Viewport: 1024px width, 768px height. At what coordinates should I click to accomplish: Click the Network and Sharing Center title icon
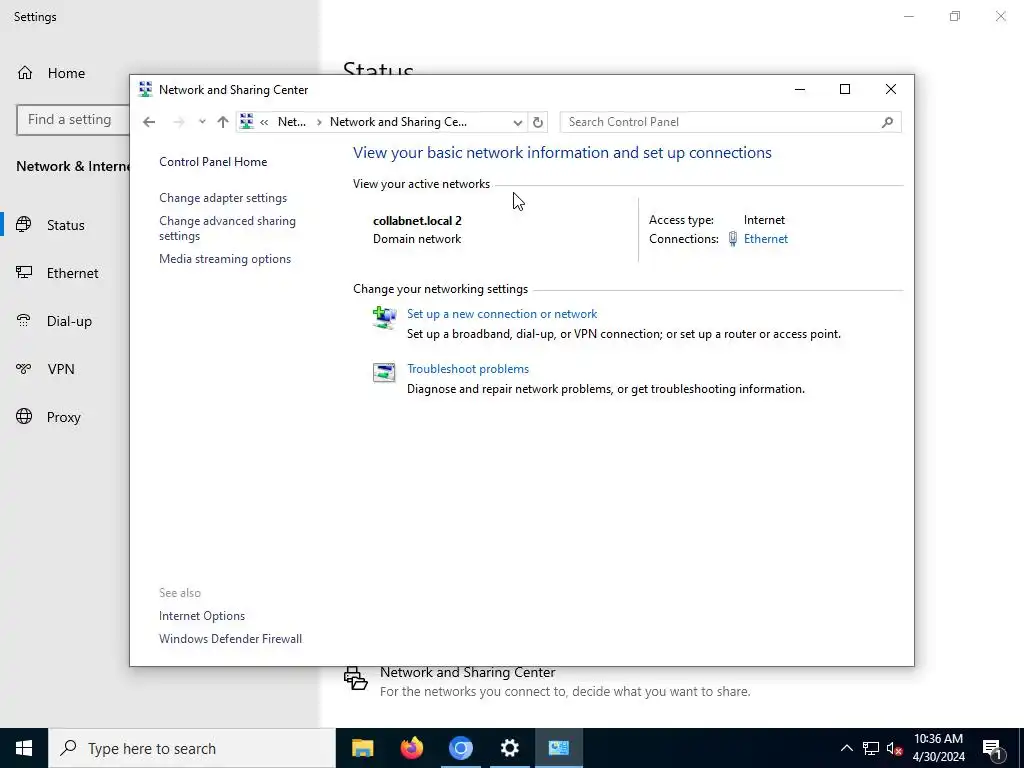click(145, 89)
